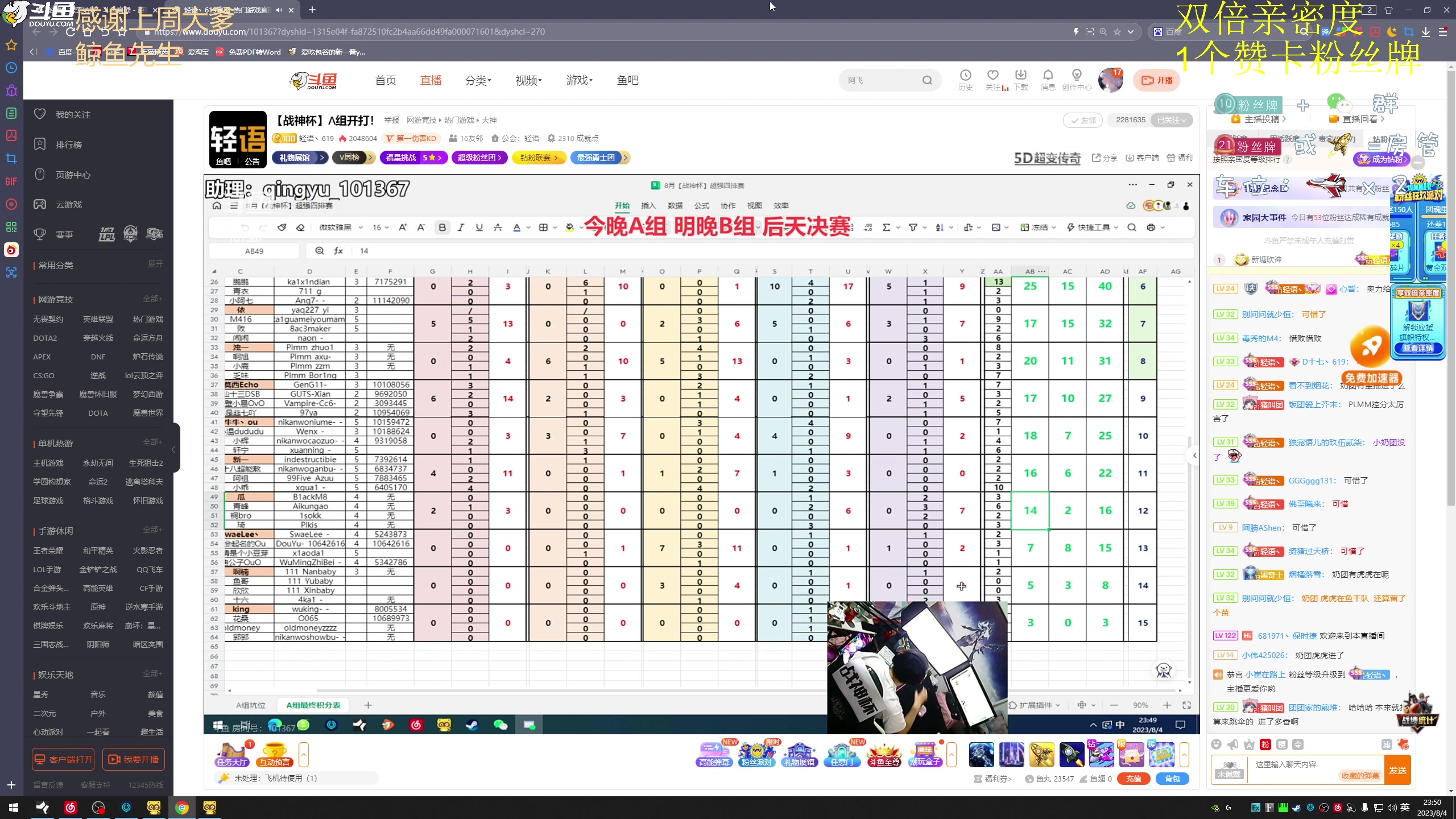Click the Windows Start button on taskbar
Screen dimensions: 1456x819
[13, 807]
